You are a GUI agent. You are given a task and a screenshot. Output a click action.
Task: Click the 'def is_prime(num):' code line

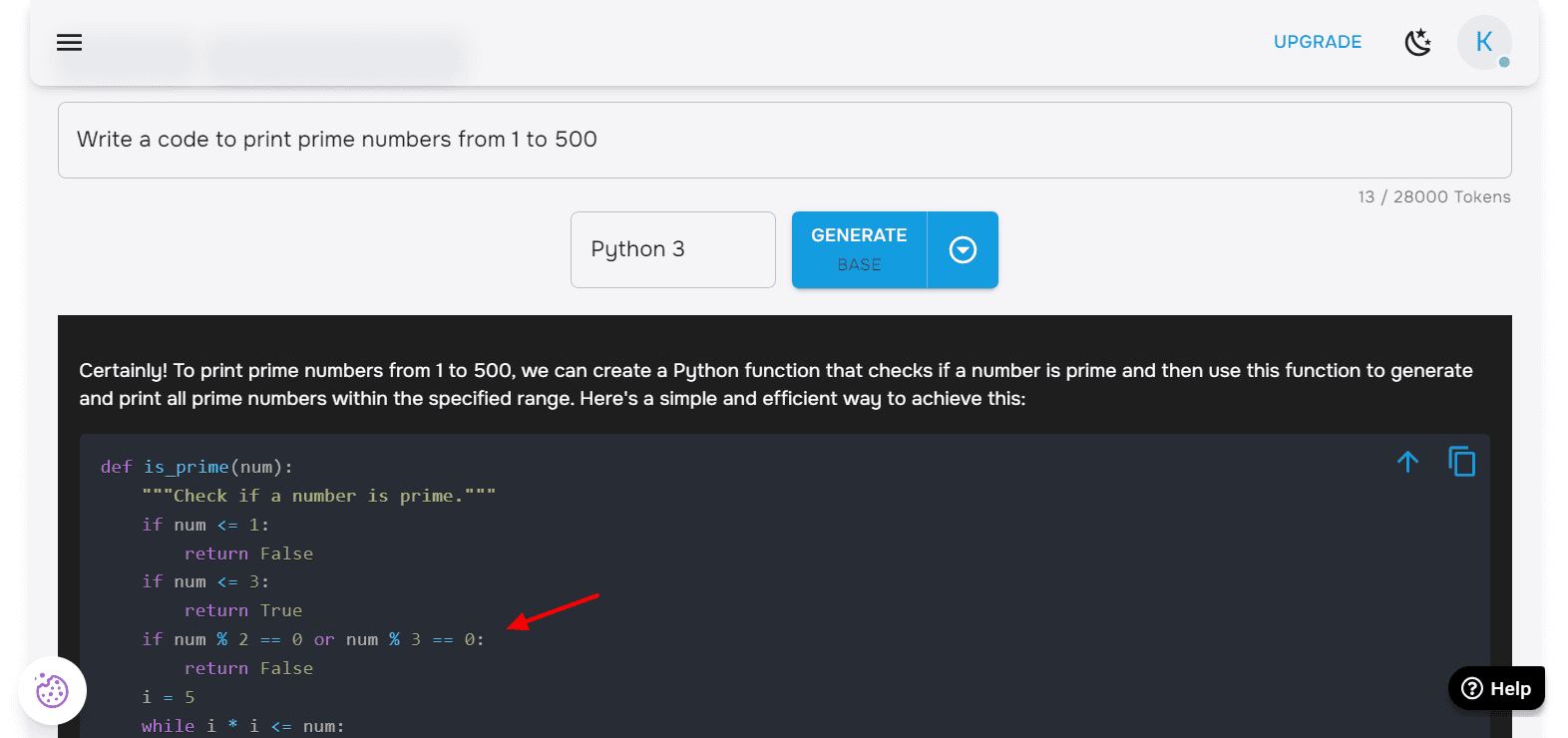point(196,467)
